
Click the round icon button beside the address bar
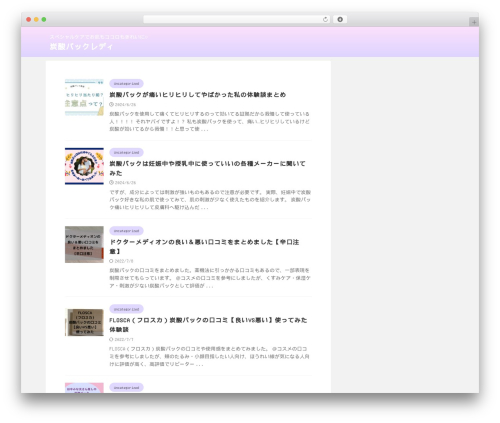point(340,20)
